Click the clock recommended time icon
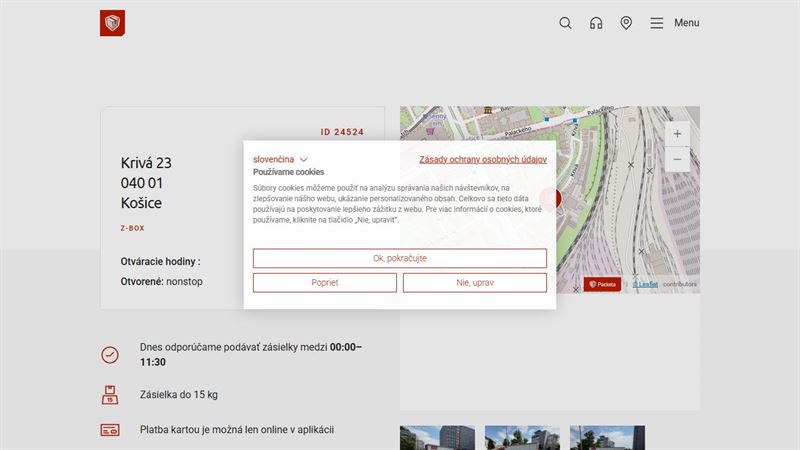The width and height of the screenshot is (800, 450). (110, 355)
